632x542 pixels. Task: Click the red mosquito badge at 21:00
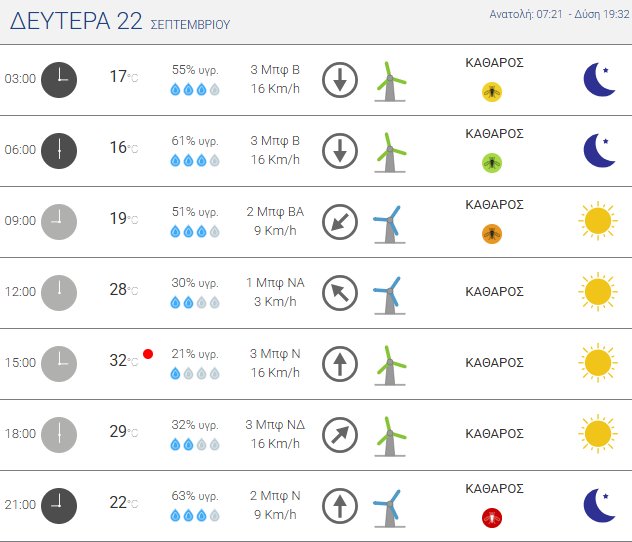tap(491, 517)
